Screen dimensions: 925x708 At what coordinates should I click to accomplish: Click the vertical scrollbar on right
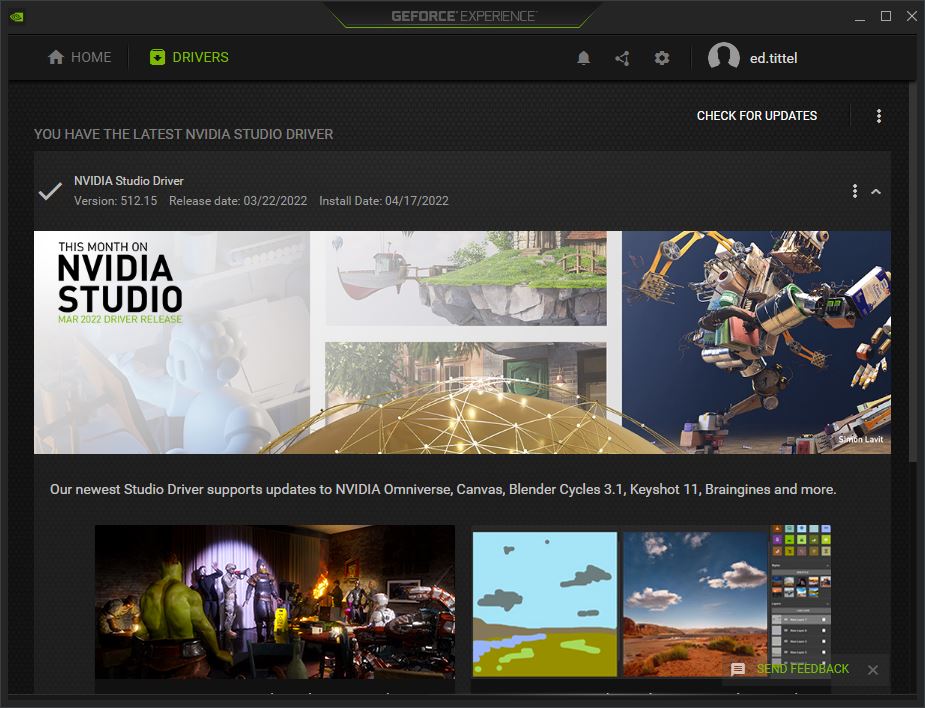coord(913,271)
